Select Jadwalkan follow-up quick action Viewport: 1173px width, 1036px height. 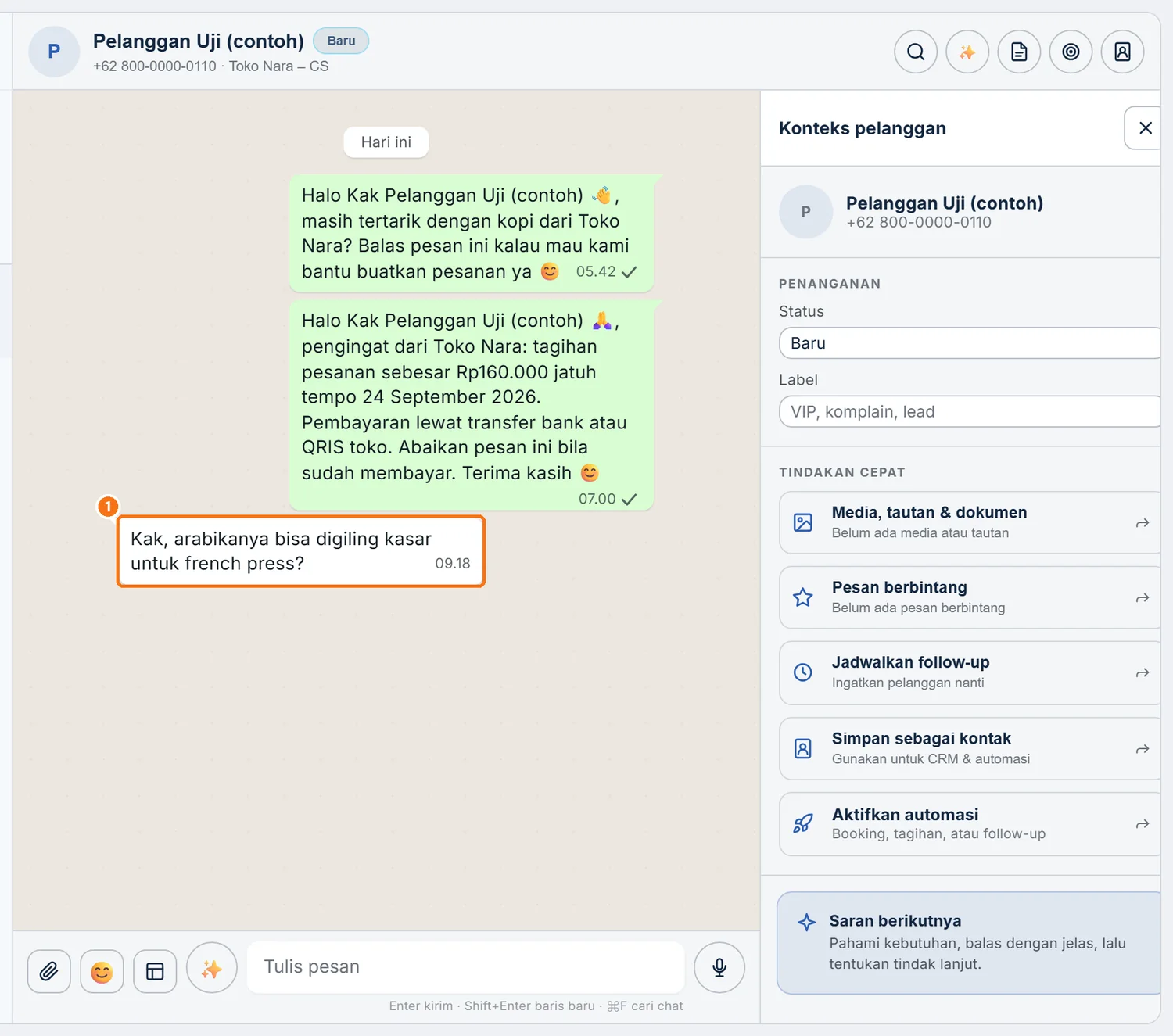coord(970,672)
